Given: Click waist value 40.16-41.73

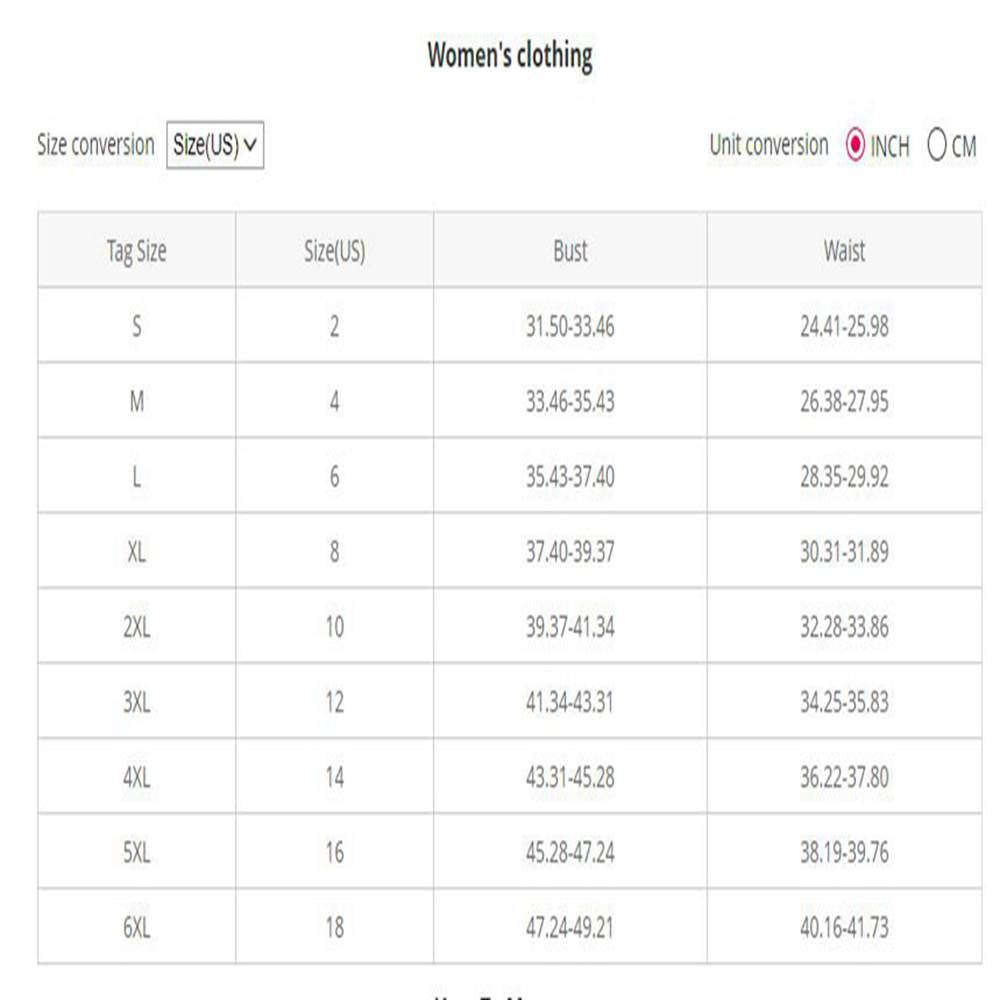Looking at the screenshot, I should coord(844,927).
